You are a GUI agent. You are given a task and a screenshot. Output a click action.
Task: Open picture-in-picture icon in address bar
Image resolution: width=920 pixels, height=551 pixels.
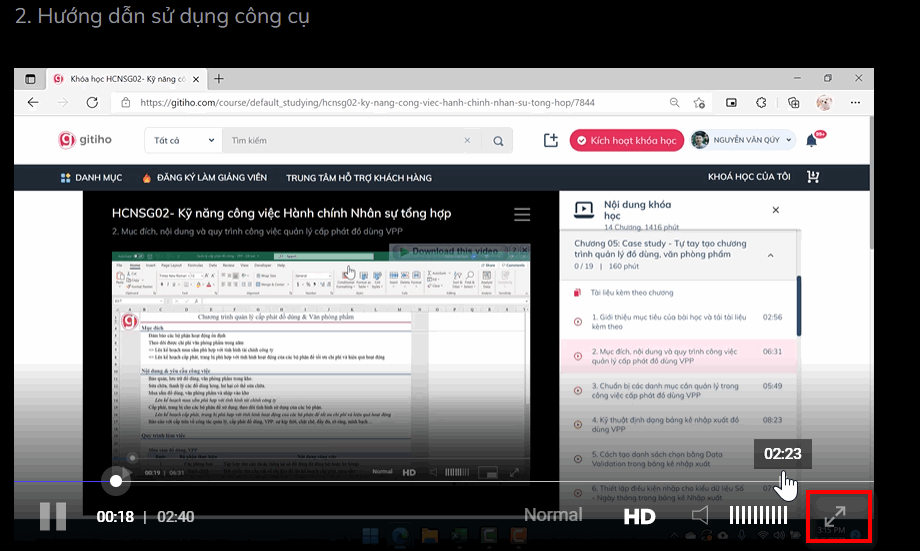pyautogui.click(x=731, y=103)
